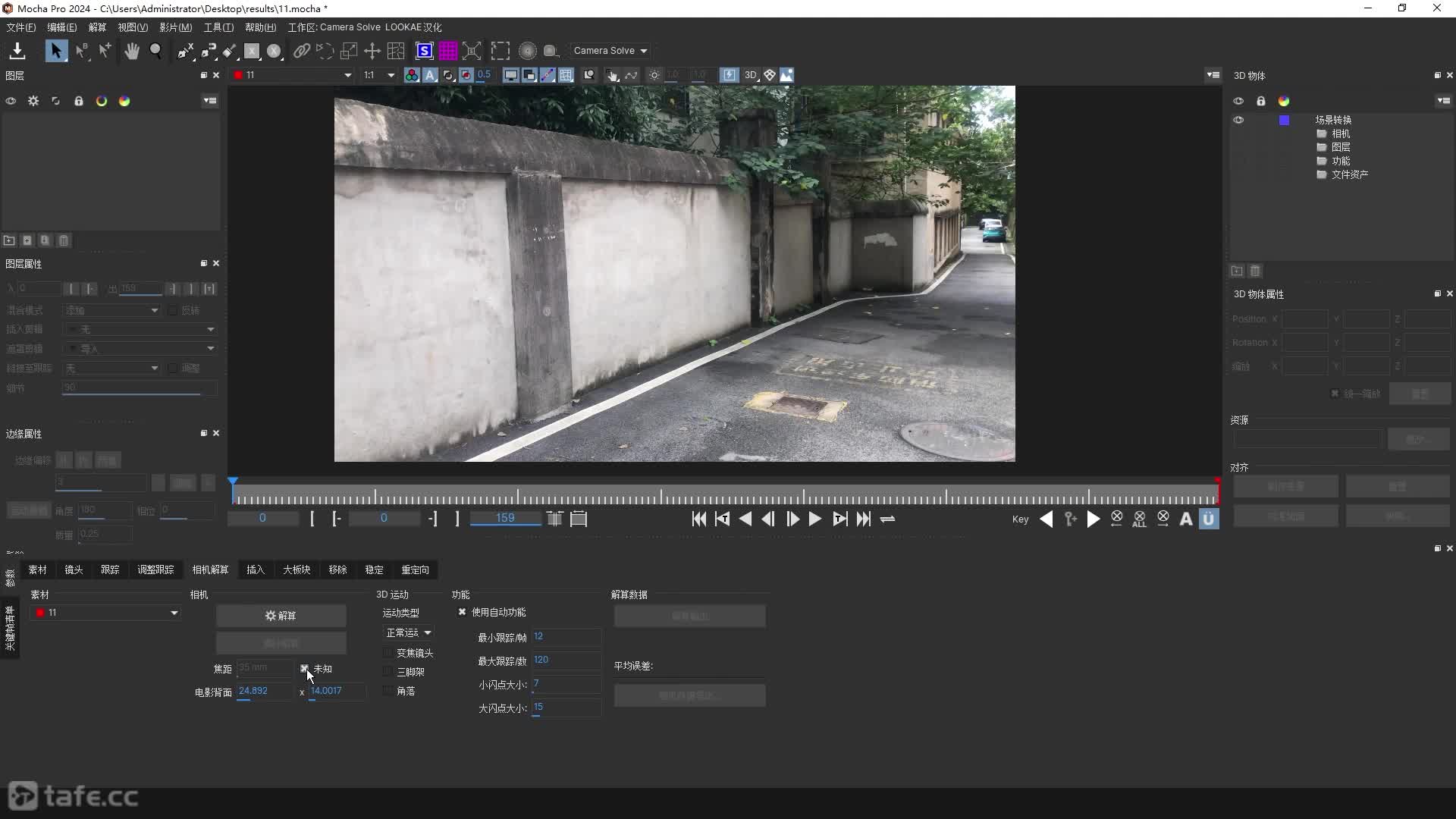Click the link layers chain icon

pyautogui.click(x=302, y=51)
